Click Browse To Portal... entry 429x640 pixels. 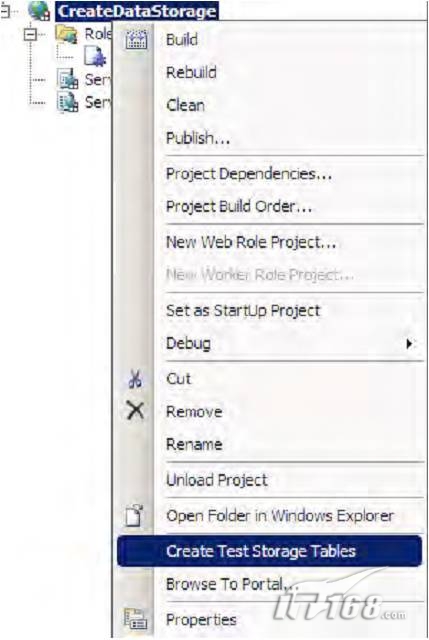[x=231, y=584]
